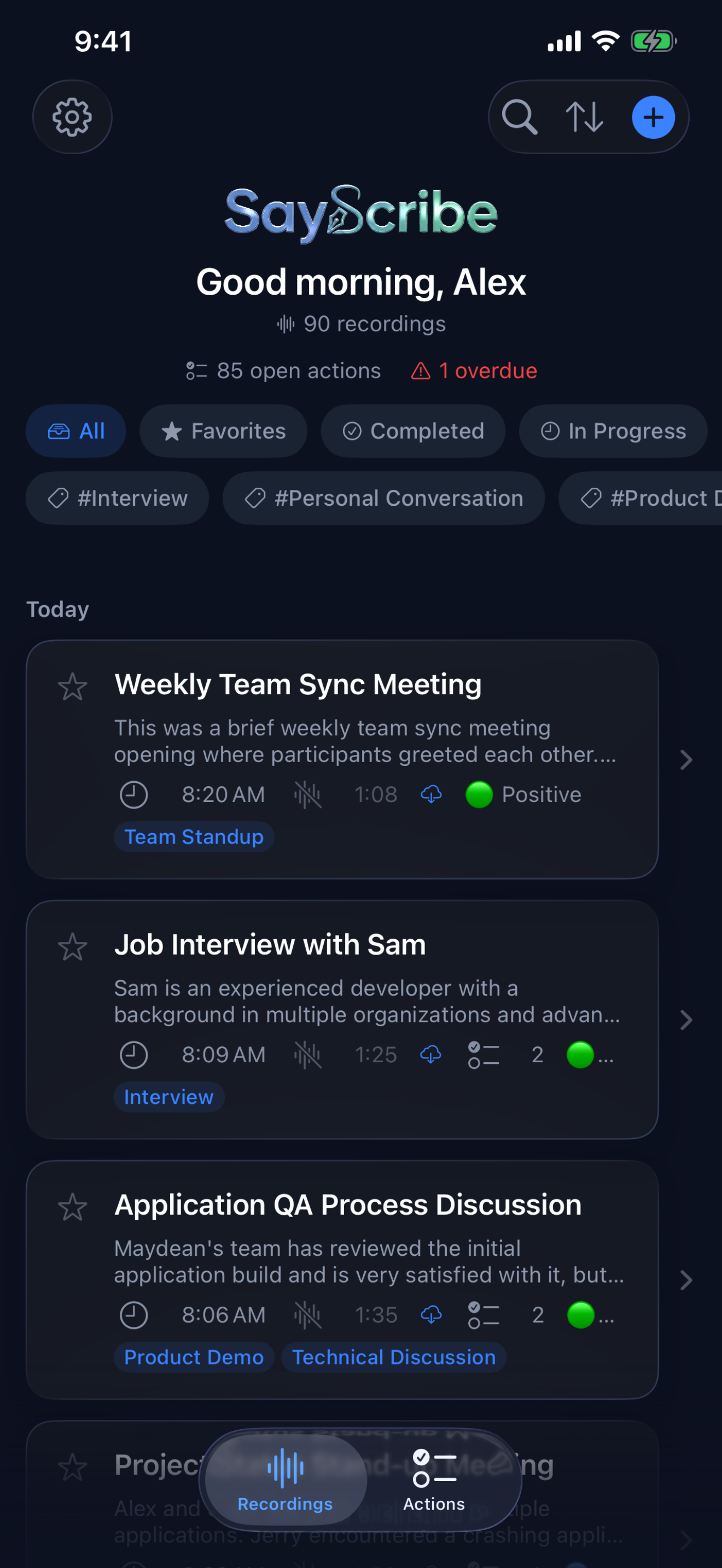Screen dimensions: 722x1568
Task: Select the Completed filter chip
Action: point(414,431)
